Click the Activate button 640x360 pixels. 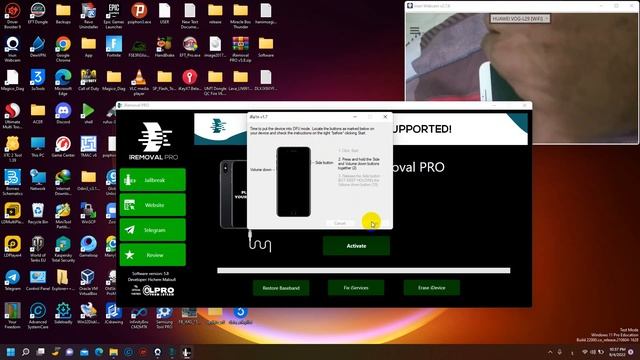tap(356, 246)
